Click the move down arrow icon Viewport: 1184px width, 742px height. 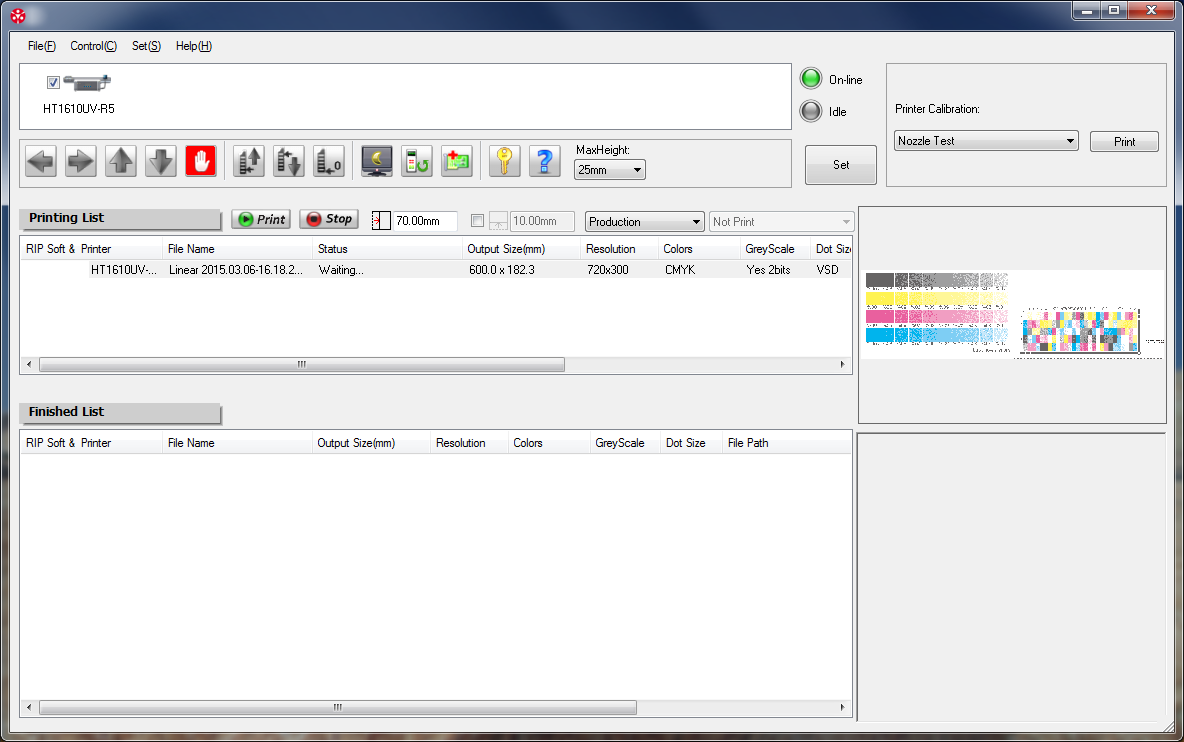point(161,161)
